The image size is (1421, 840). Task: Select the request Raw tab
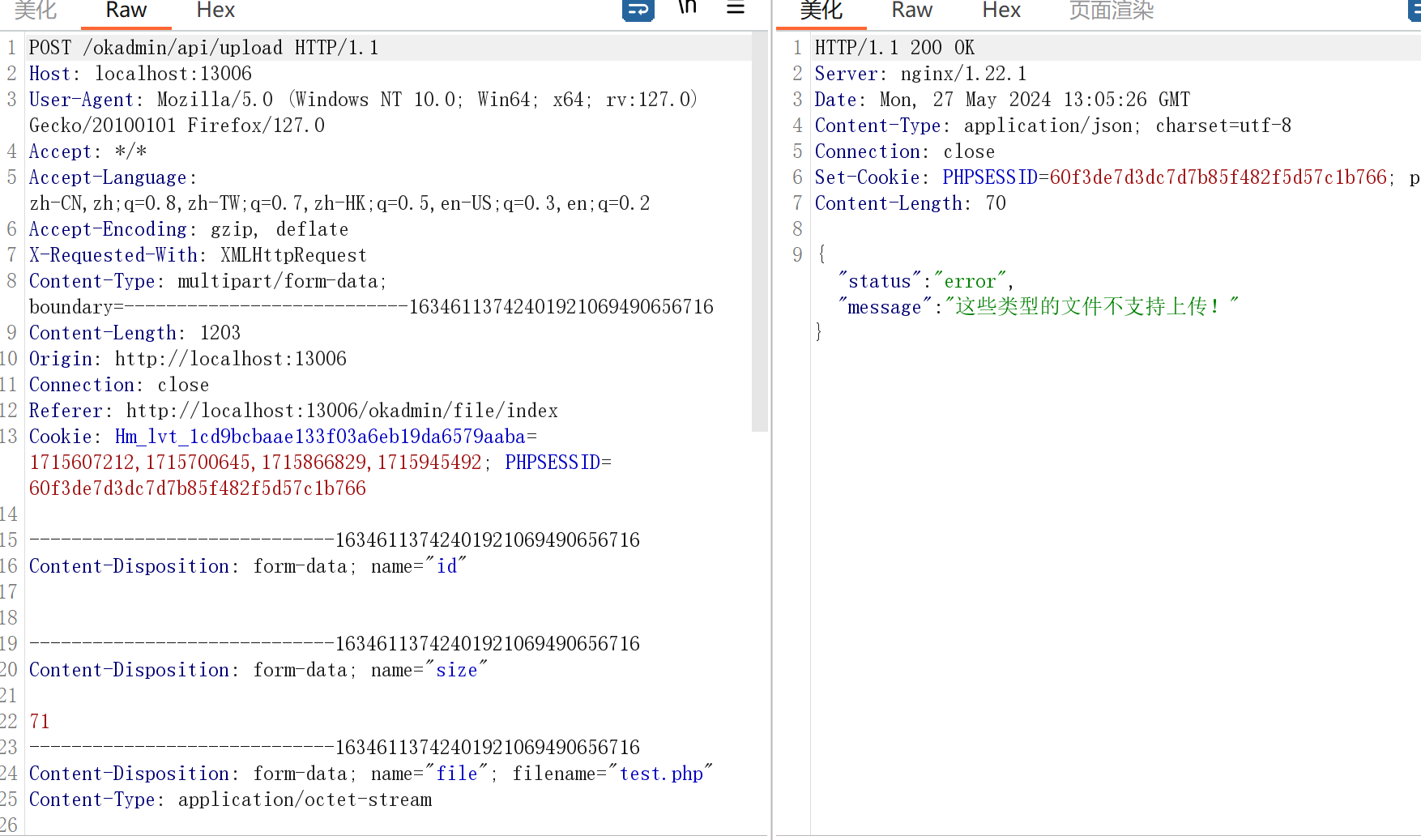click(126, 11)
